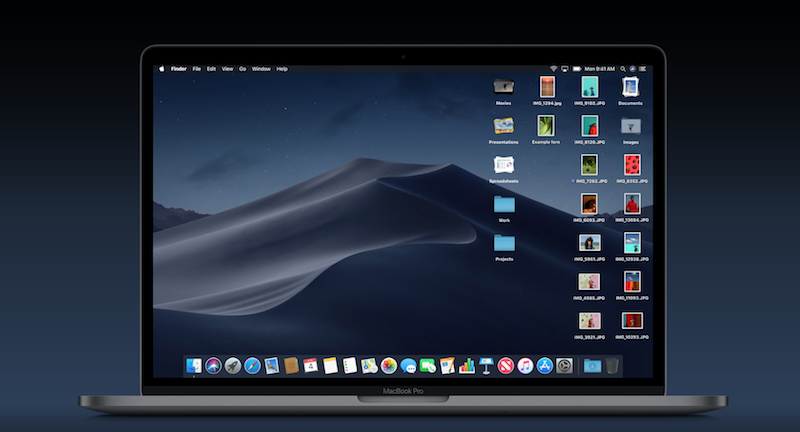The height and width of the screenshot is (432, 800).
Task: Open System Preferences gear in Dock
Action: coord(564,366)
